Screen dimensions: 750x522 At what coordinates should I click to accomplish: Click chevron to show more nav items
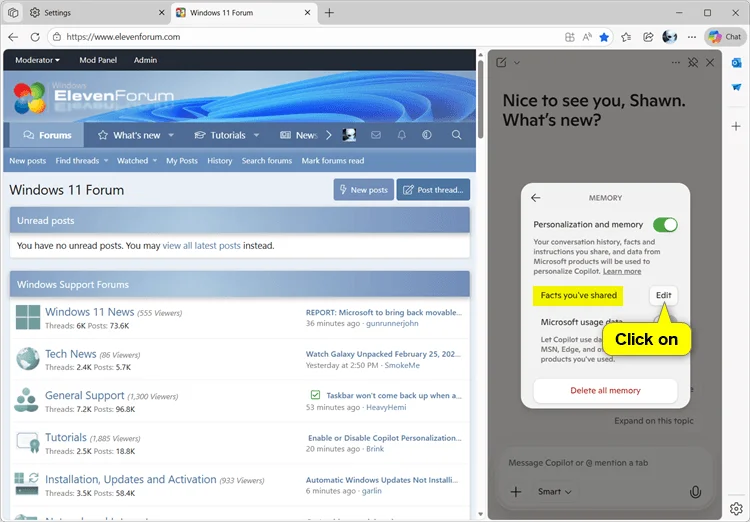pyautogui.click(x=329, y=135)
